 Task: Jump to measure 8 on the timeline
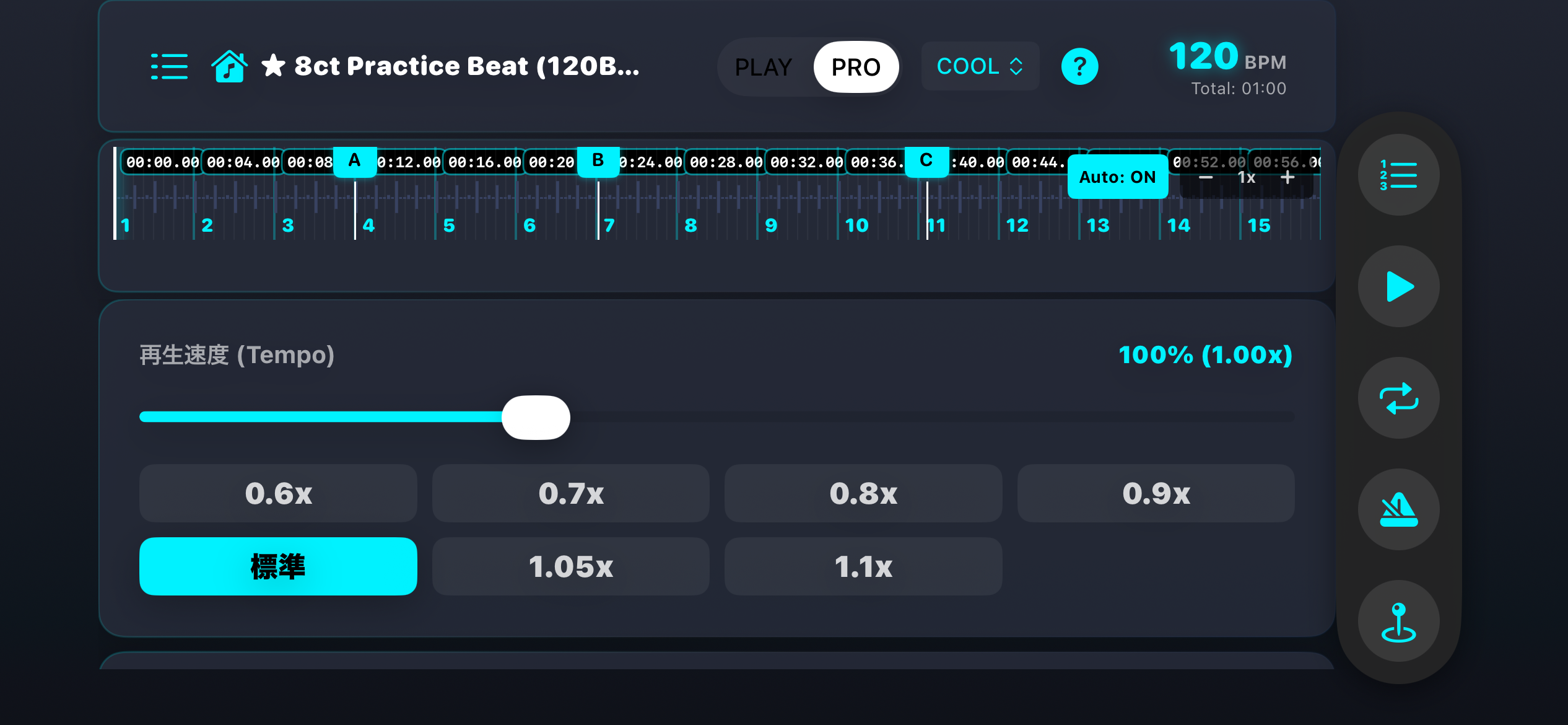690,225
